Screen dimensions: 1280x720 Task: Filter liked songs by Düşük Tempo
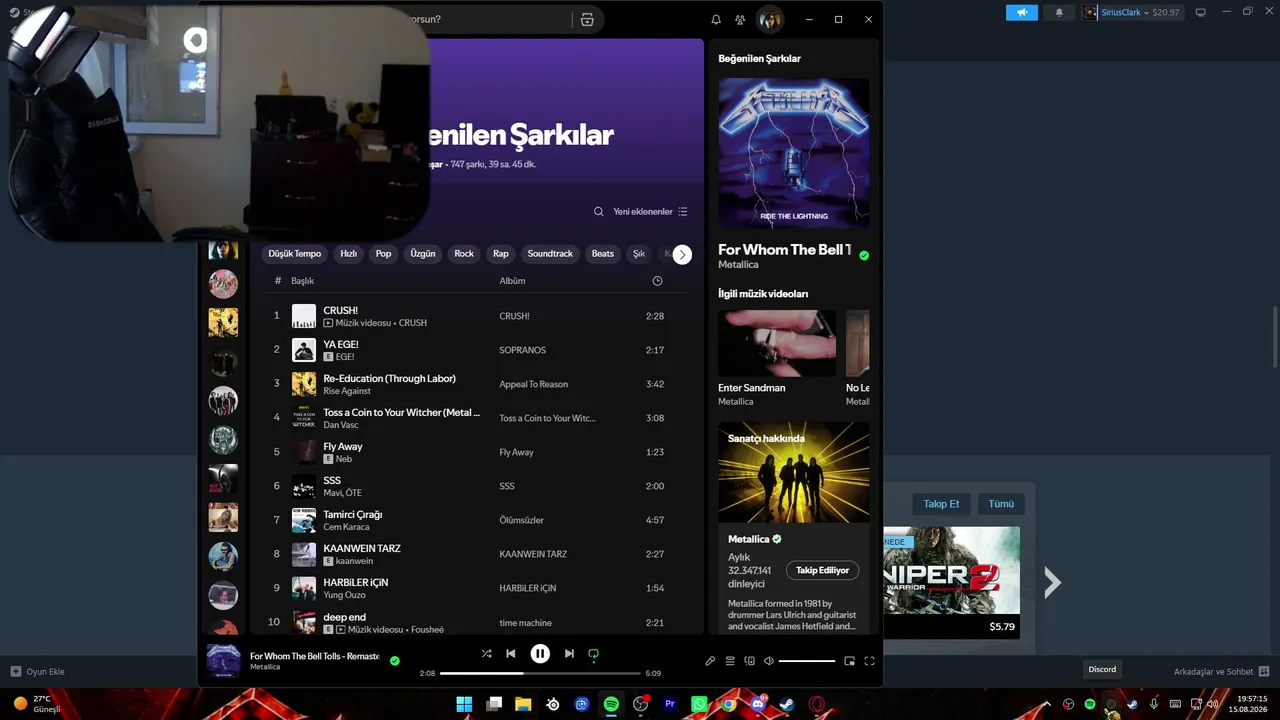[x=295, y=254]
